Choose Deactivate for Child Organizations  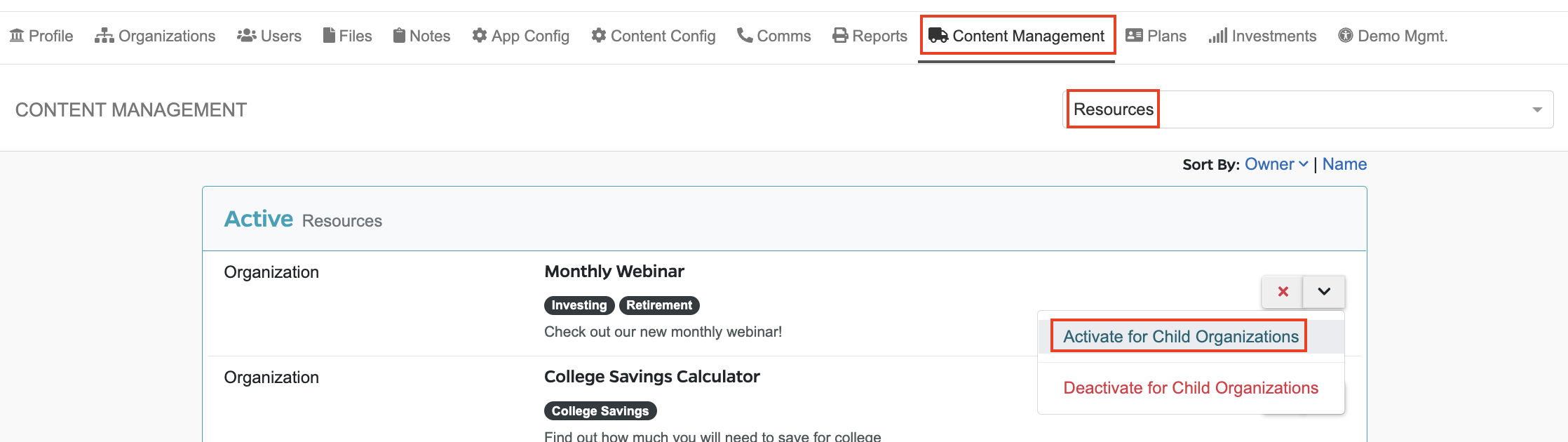(1190, 387)
